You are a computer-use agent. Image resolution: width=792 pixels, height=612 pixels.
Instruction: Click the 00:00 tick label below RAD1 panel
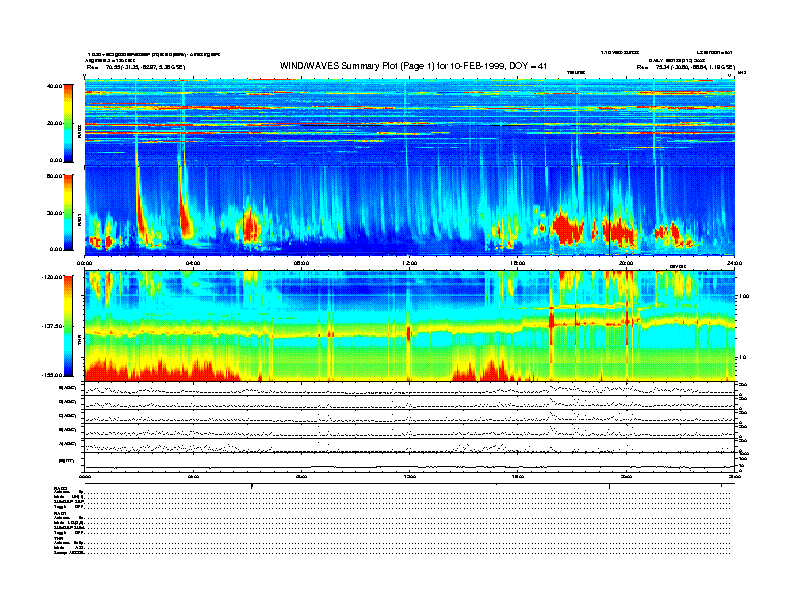tap(84, 263)
